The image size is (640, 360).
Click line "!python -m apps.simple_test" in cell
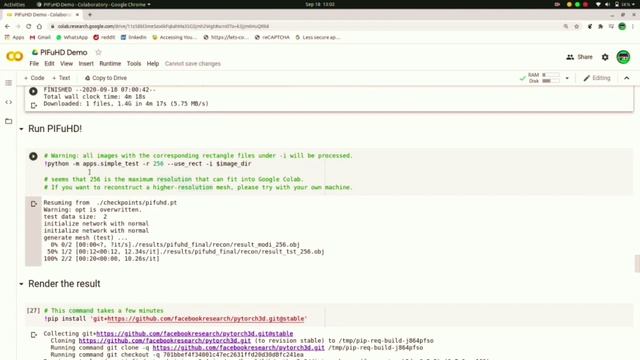148,164
